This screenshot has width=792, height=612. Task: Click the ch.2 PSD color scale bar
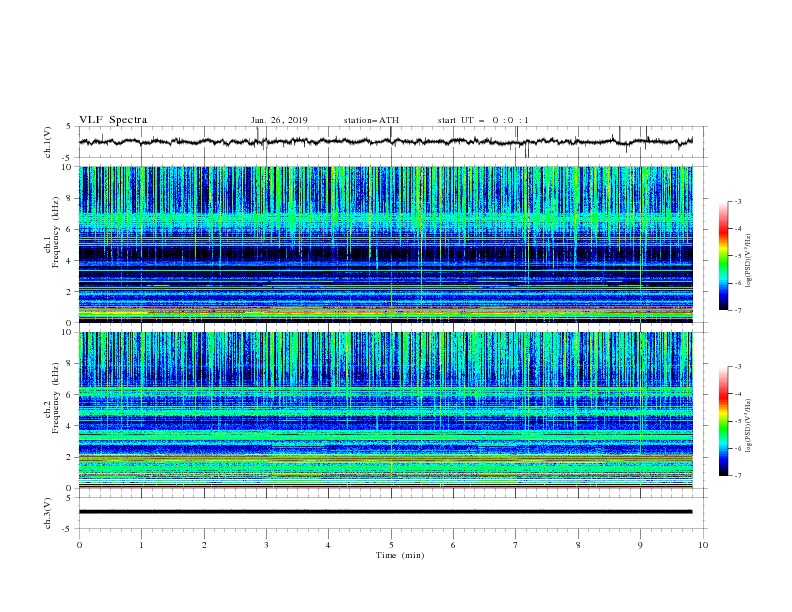[723, 421]
